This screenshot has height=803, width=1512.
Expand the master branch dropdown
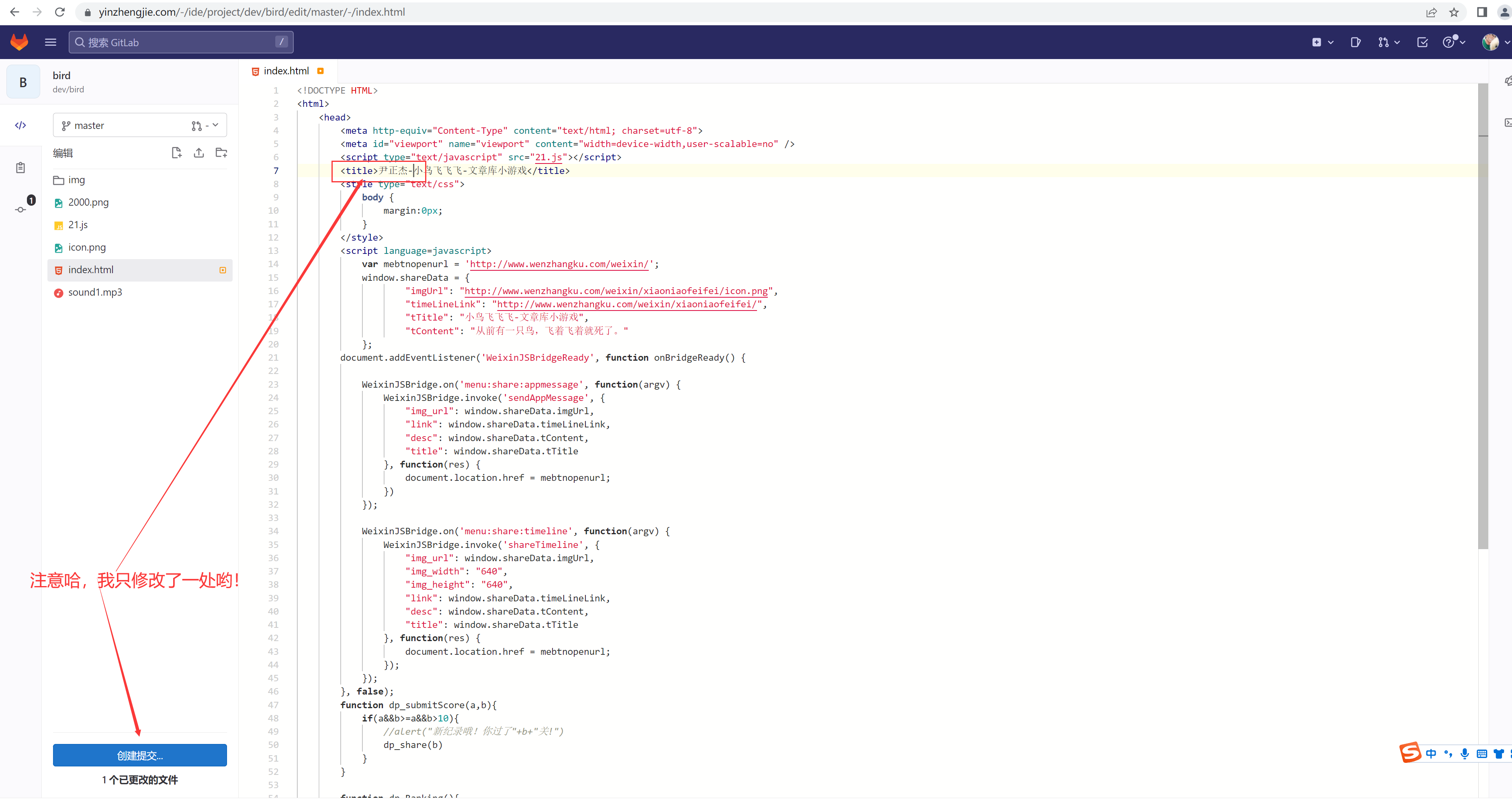coord(140,126)
